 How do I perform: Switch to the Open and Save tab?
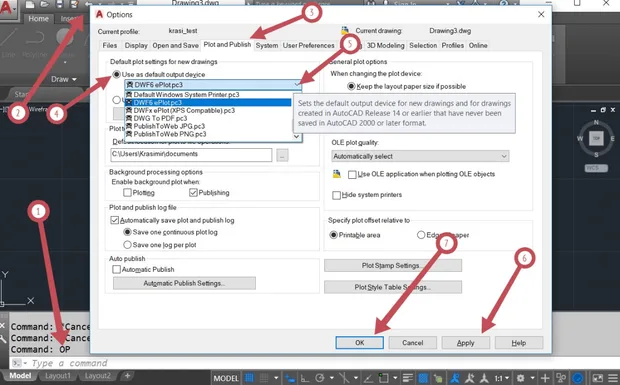175,45
